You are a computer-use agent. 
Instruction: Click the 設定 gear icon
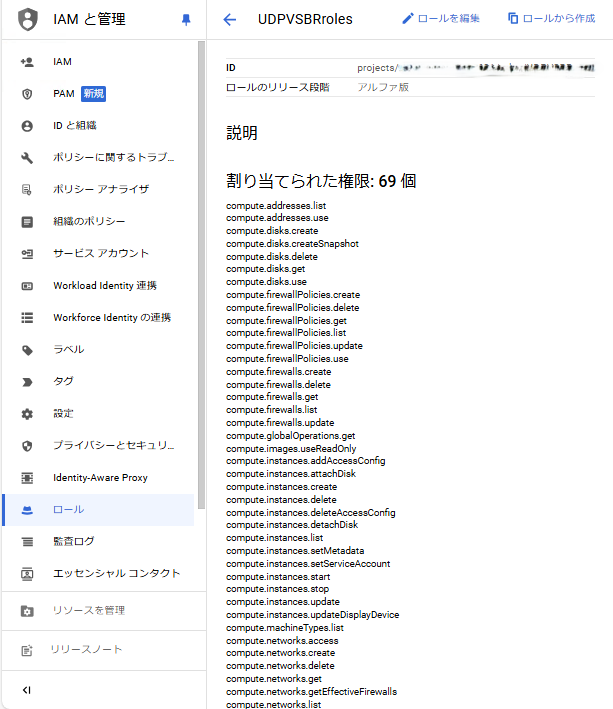27,414
